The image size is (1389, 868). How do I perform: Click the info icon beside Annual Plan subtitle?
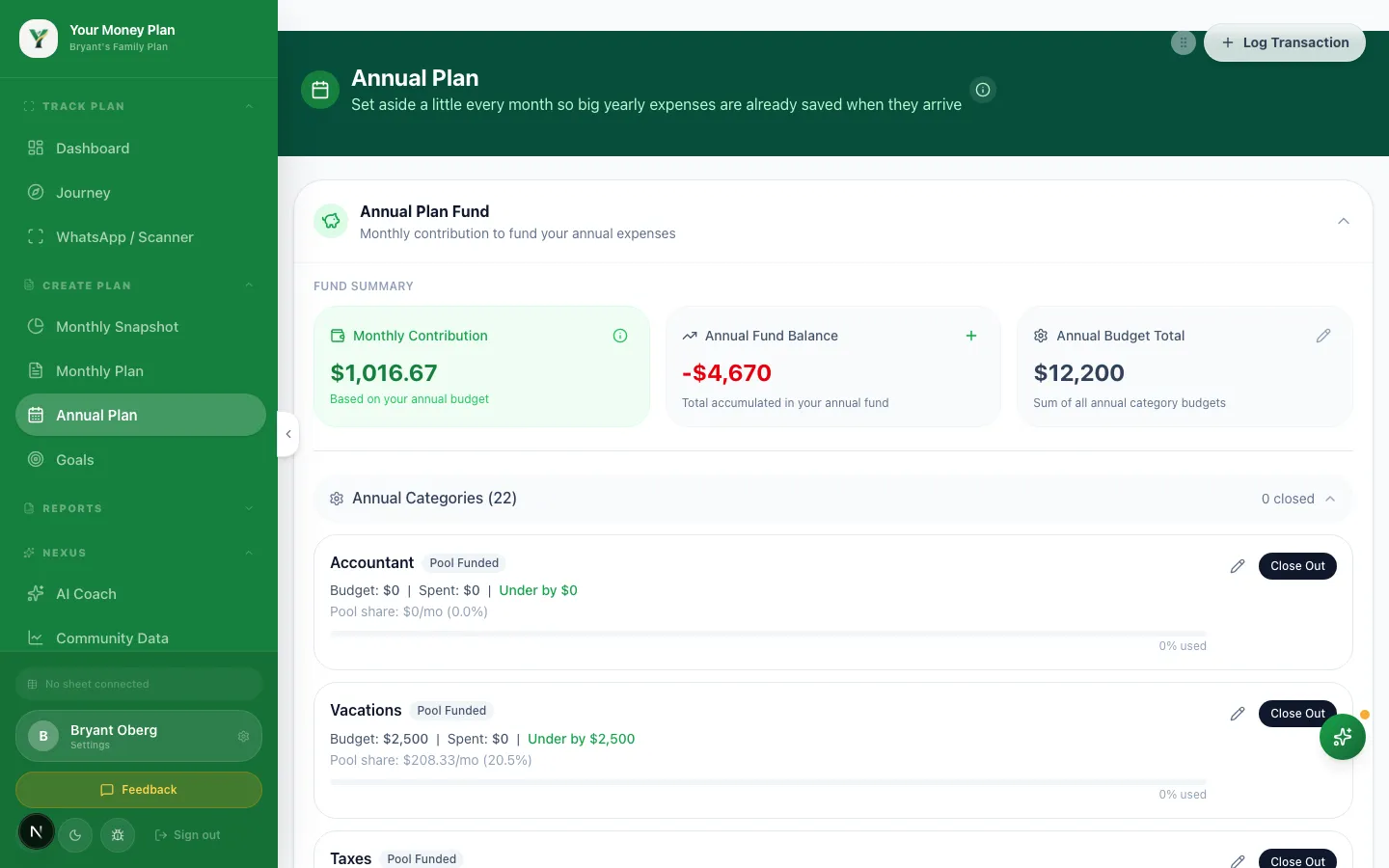(982, 90)
